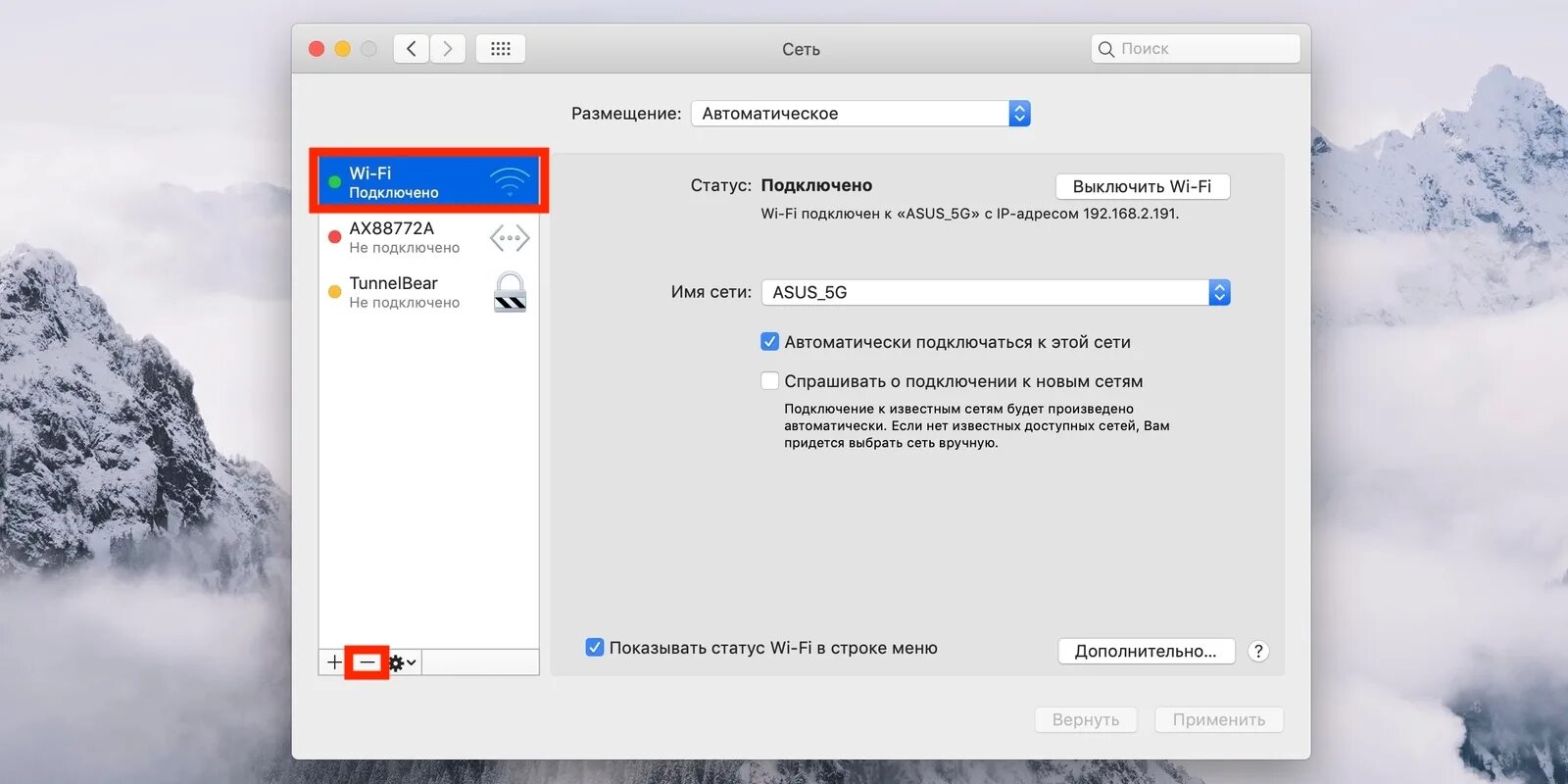The height and width of the screenshot is (784, 1568).
Task: Open the Дополнительно advanced settings
Action: pos(1146,651)
